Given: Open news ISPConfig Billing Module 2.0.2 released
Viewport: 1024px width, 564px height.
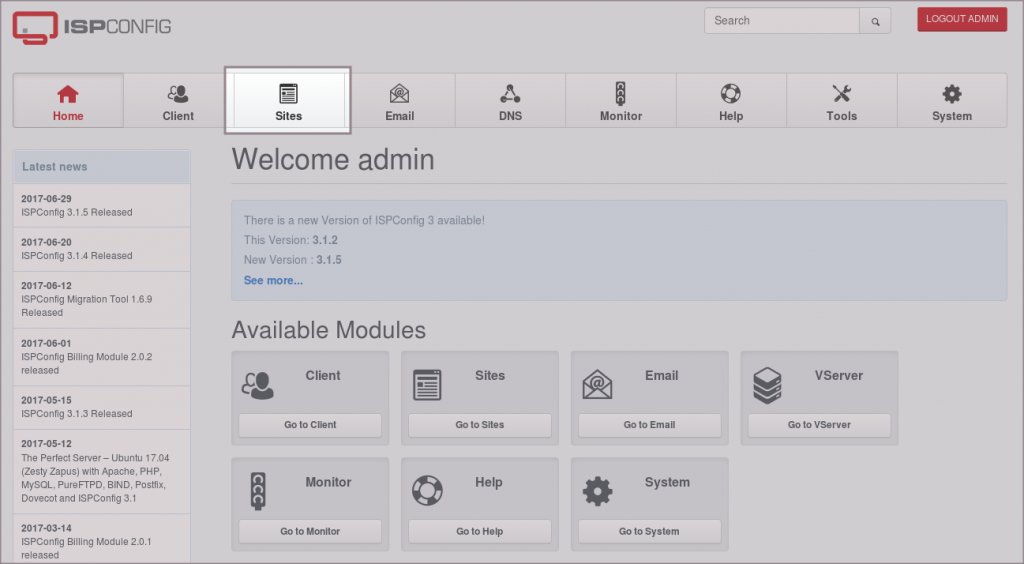Looking at the screenshot, I should point(86,364).
